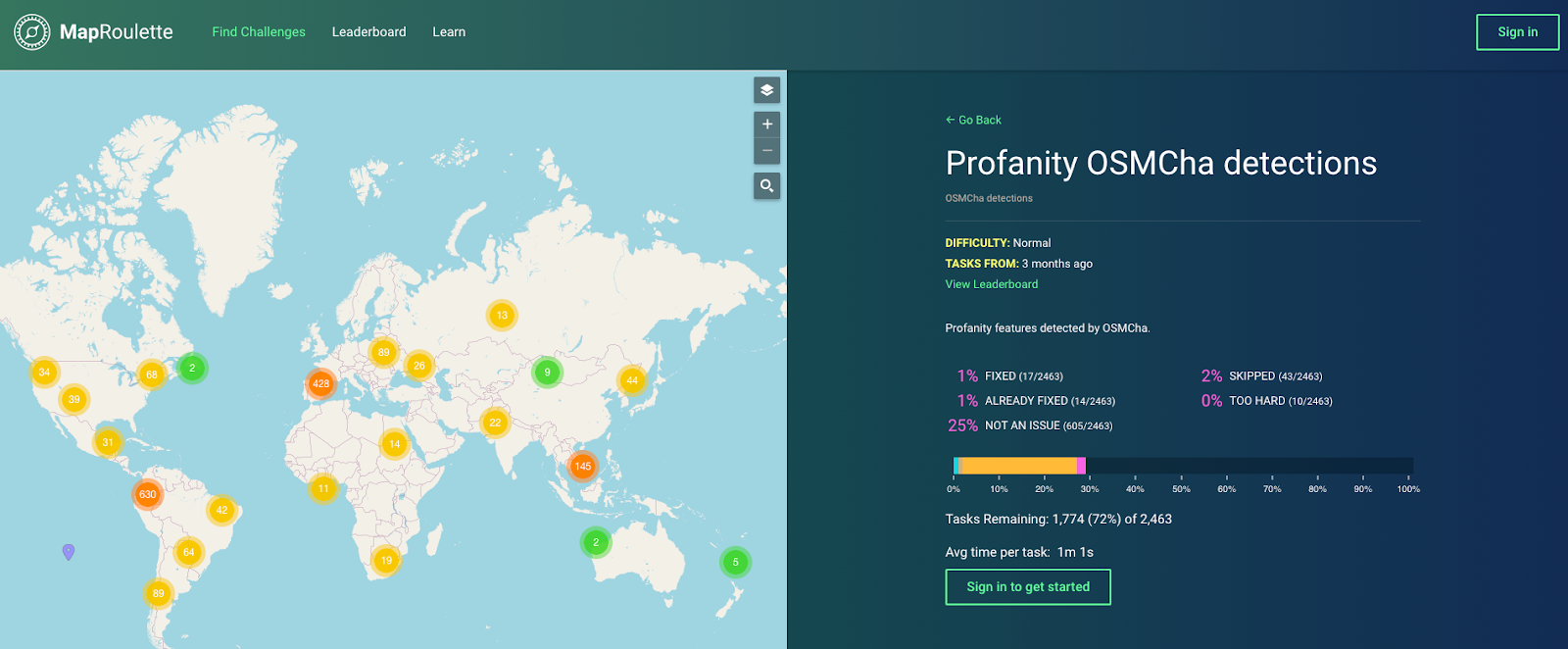Click the green Australia marker labeled 2

596,542
